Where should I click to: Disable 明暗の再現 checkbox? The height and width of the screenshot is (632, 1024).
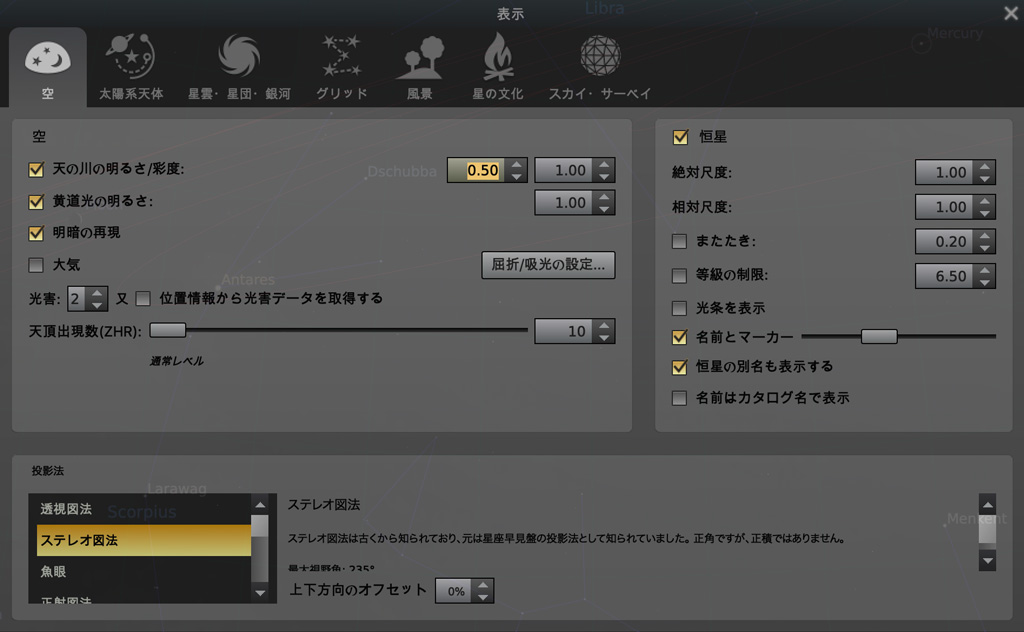pyautogui.click(x=36, y=233)
